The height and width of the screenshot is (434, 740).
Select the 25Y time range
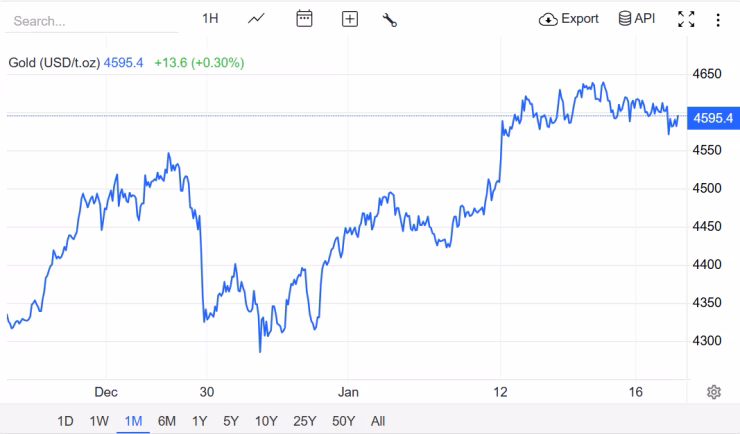point(304,421)
